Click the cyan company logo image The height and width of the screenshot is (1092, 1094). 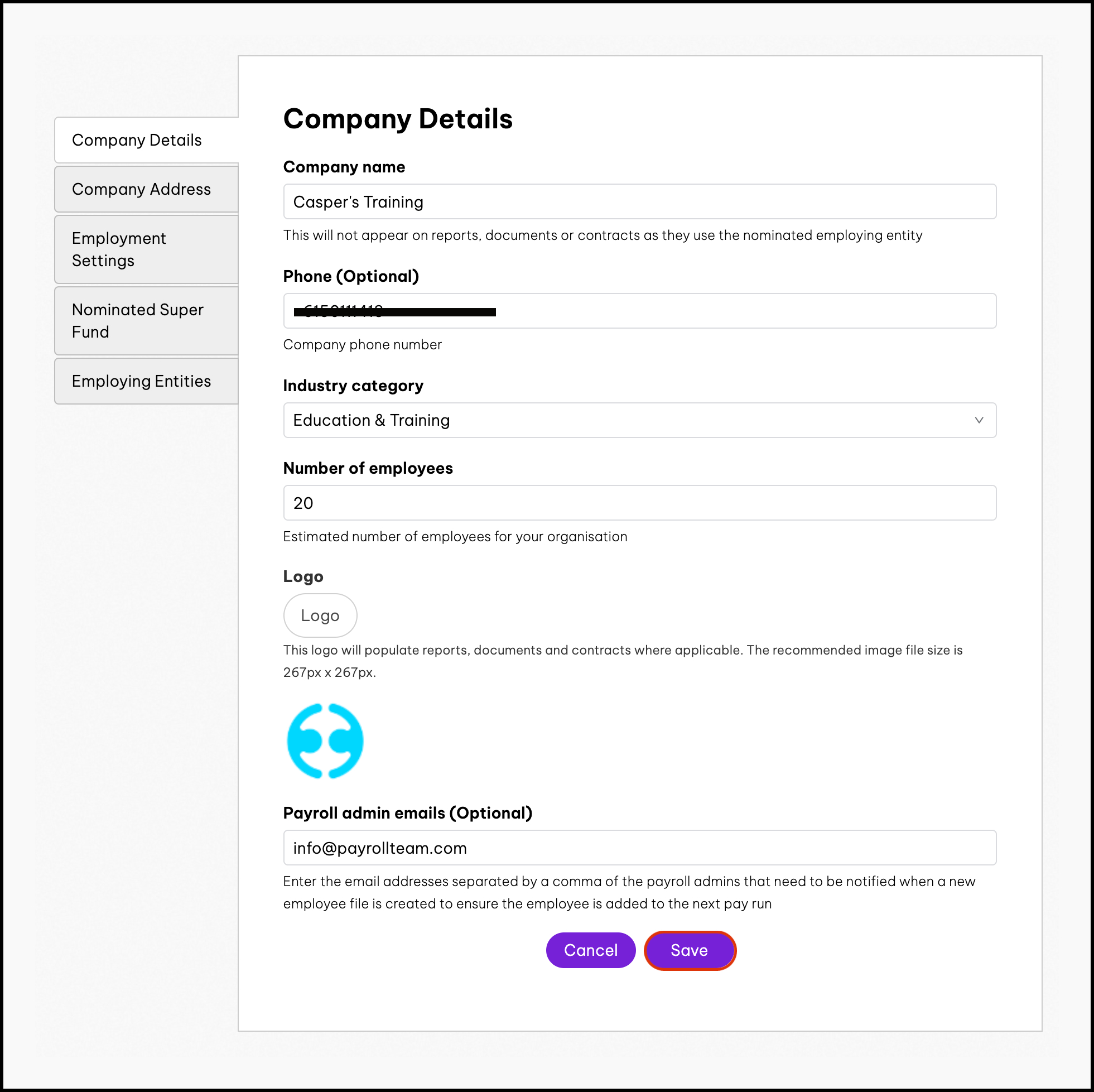tap(325, 741)
